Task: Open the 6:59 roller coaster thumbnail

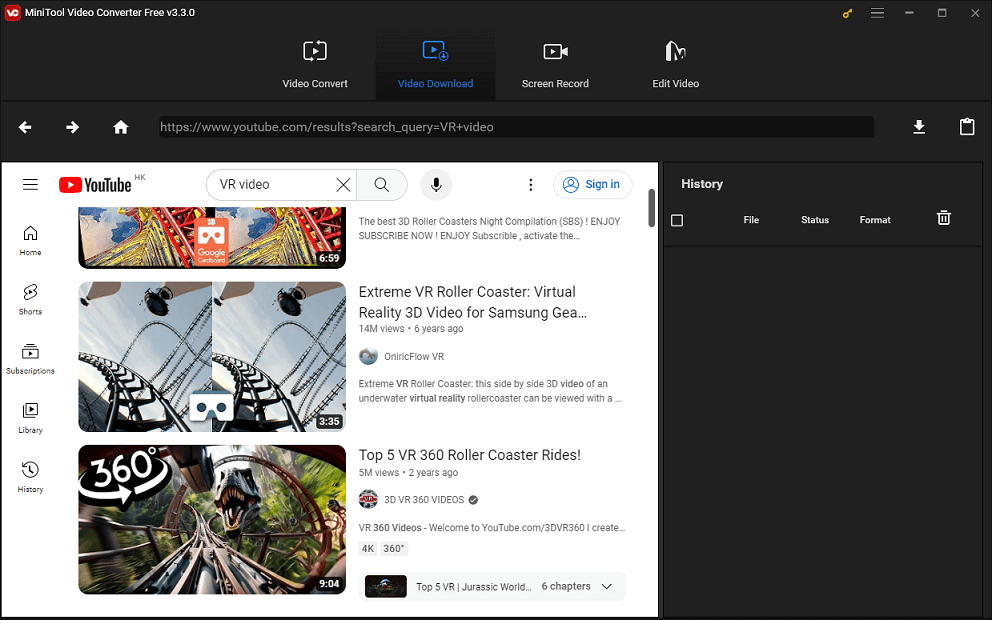Action: pos(212,237)
